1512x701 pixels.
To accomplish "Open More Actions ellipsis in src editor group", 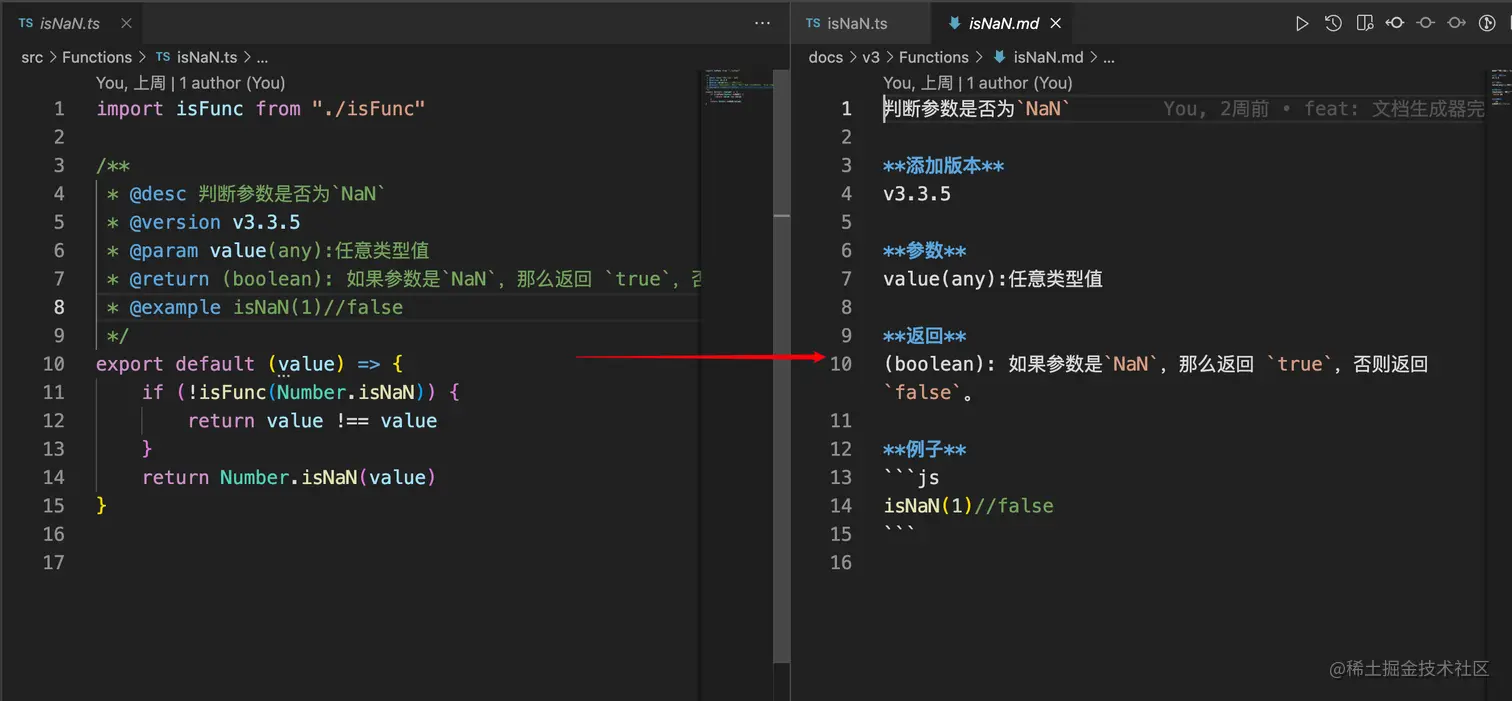I will [762, 23].
